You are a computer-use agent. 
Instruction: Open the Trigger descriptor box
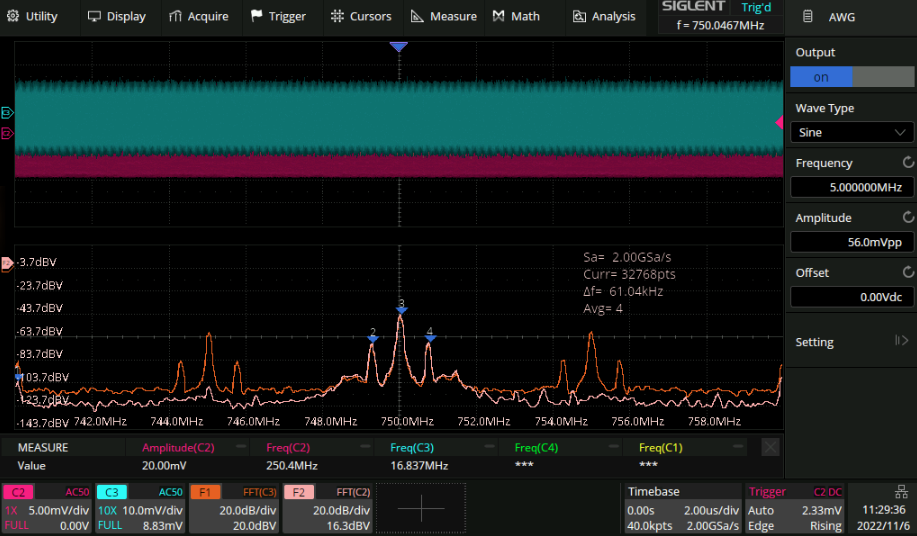click(796, 508)
